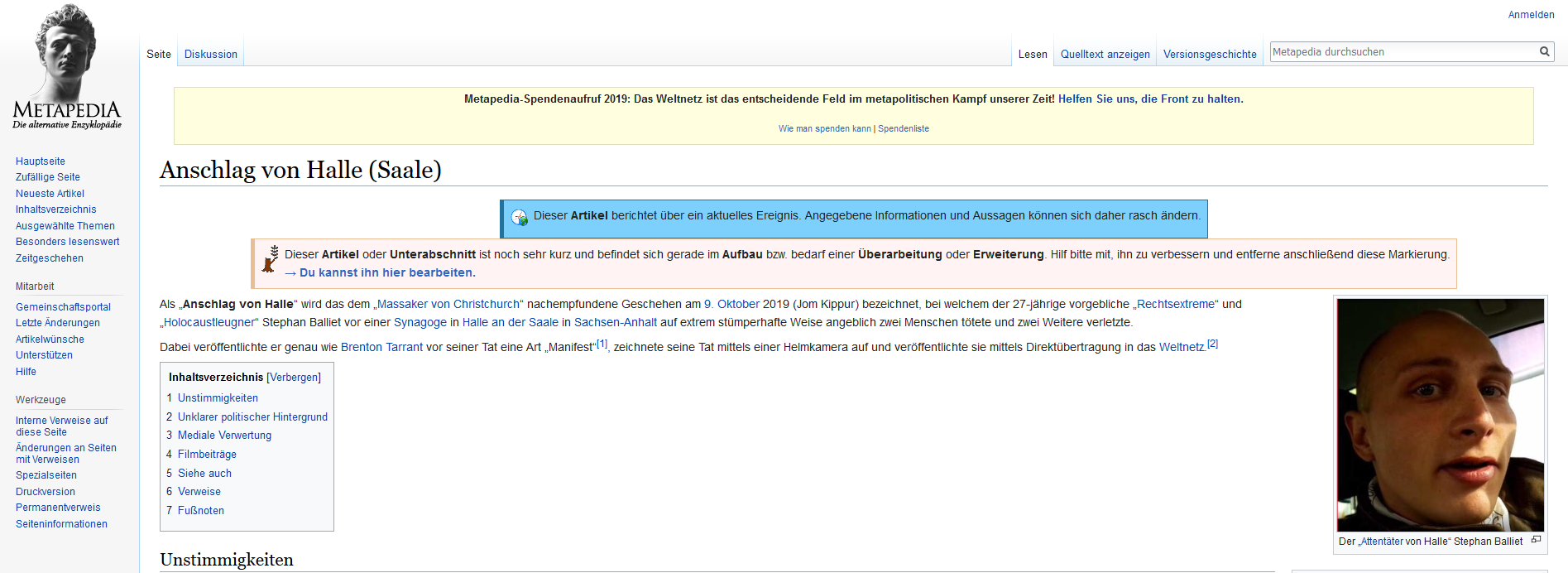Click the Anmelden login link
This screenshot has height=573, width=1568.
pos(1531,15)
